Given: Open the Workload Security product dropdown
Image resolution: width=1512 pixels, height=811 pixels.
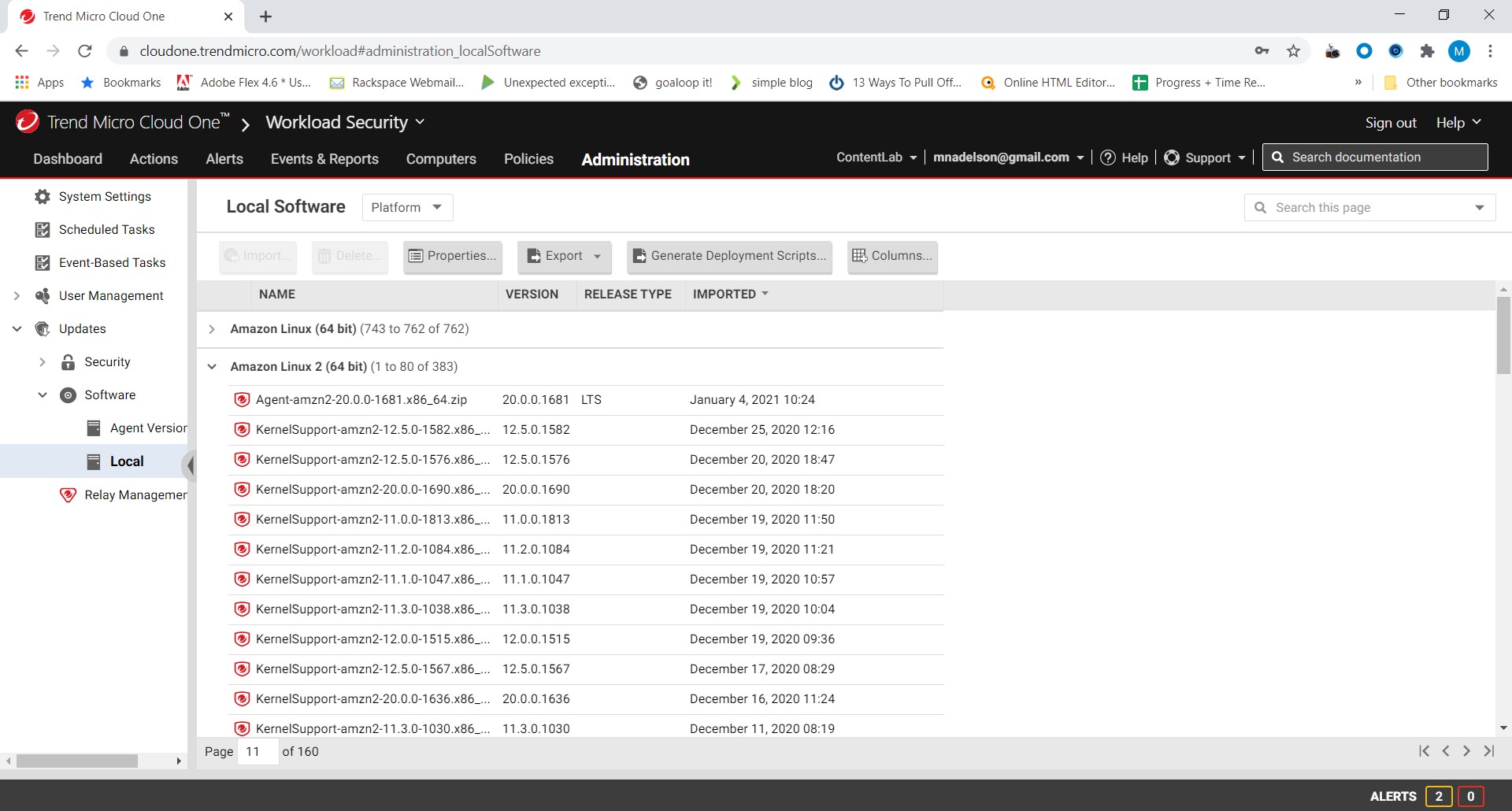Looking at the screenshot, I should [x=345, y=122].
